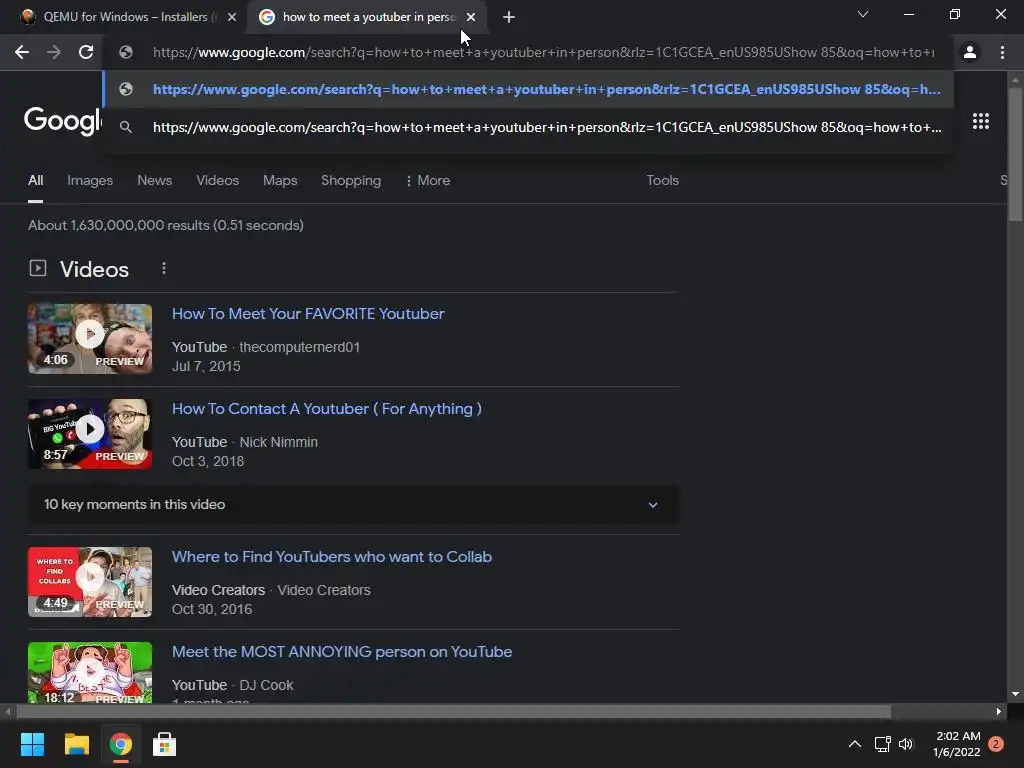
Task: Close the QEMU for Windows tab
Action: [x=232, y=17]
